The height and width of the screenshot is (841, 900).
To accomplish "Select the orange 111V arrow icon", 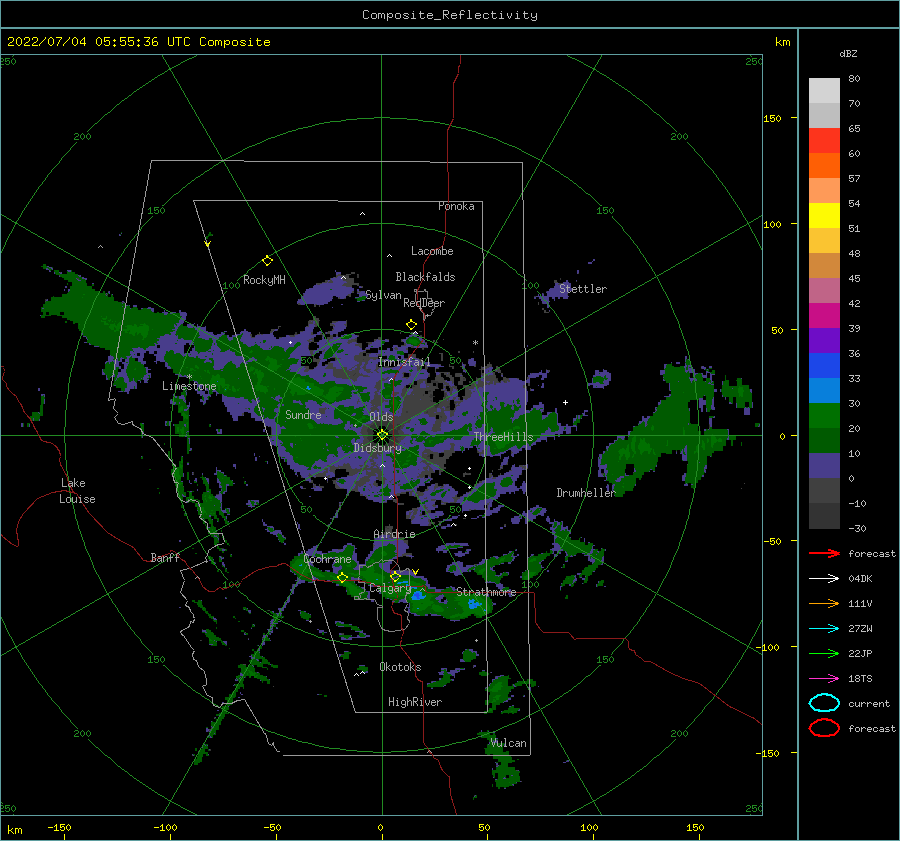I will point(824,603).
